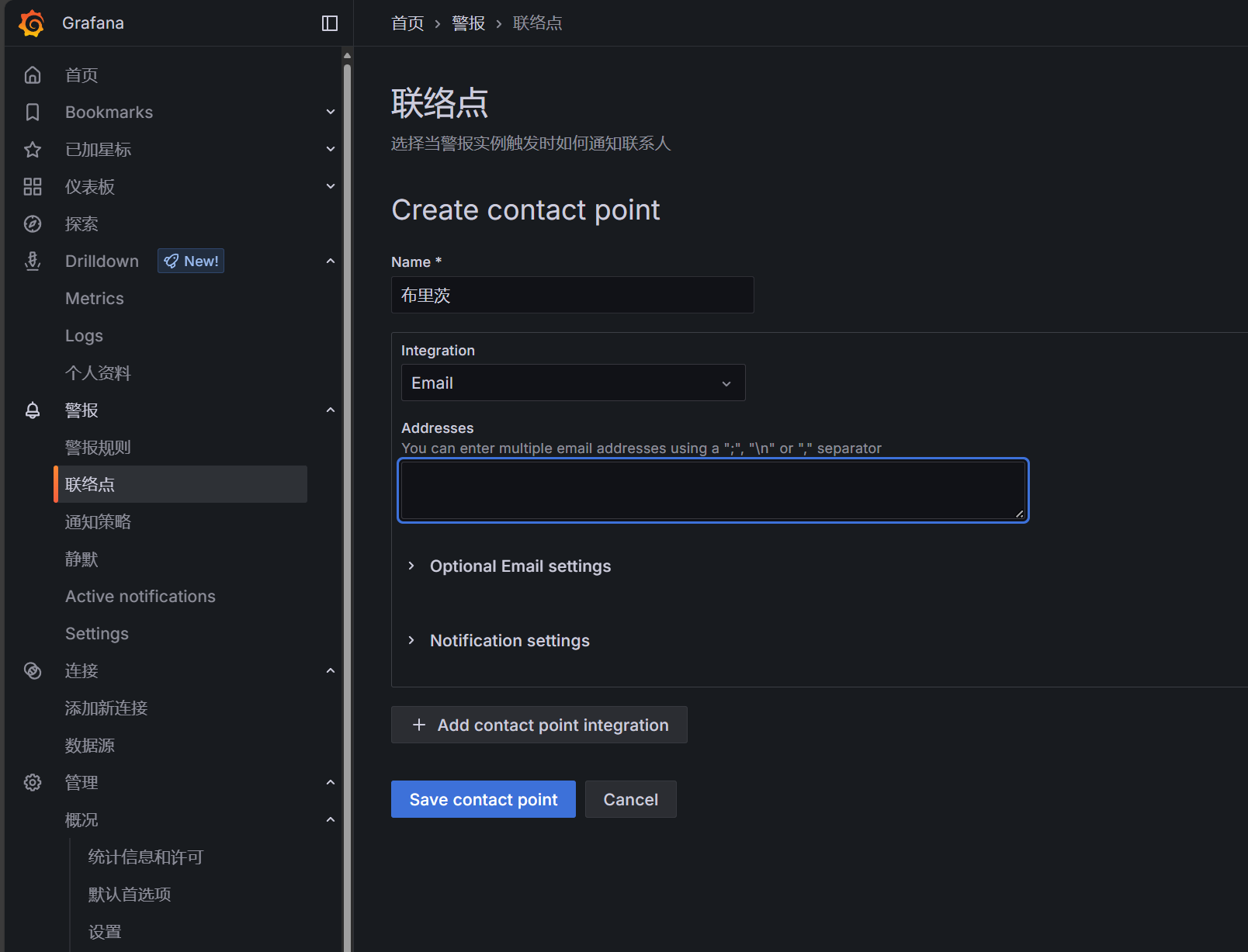Click the dashboards grid icon
Viewport: 1248px width, 952px height.
[x=33, y=187]
